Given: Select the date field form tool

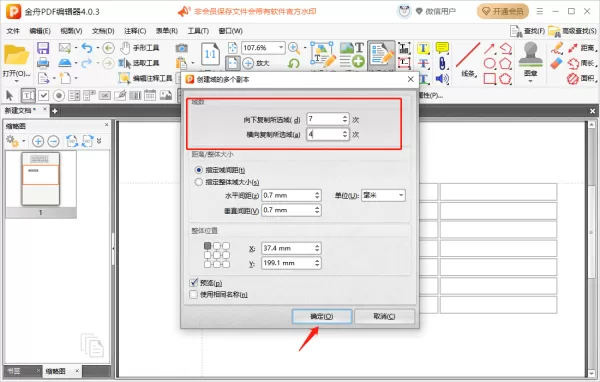Looking at the screenshot, I should tap(150, 95).
